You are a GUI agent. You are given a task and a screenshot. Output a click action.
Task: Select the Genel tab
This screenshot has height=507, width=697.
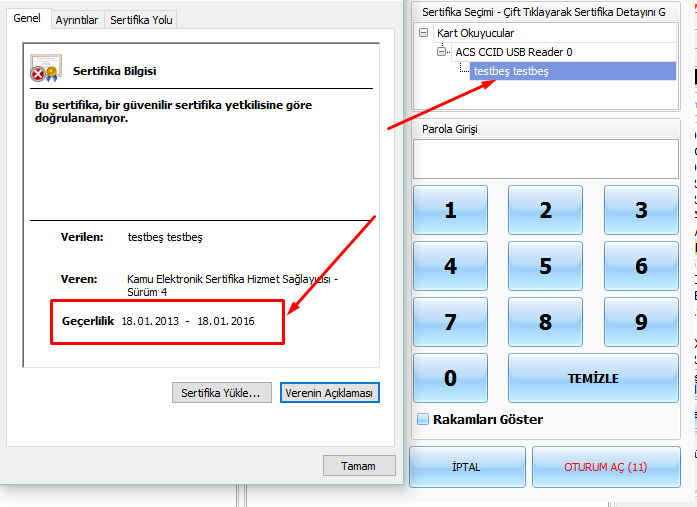pos(25,19)
